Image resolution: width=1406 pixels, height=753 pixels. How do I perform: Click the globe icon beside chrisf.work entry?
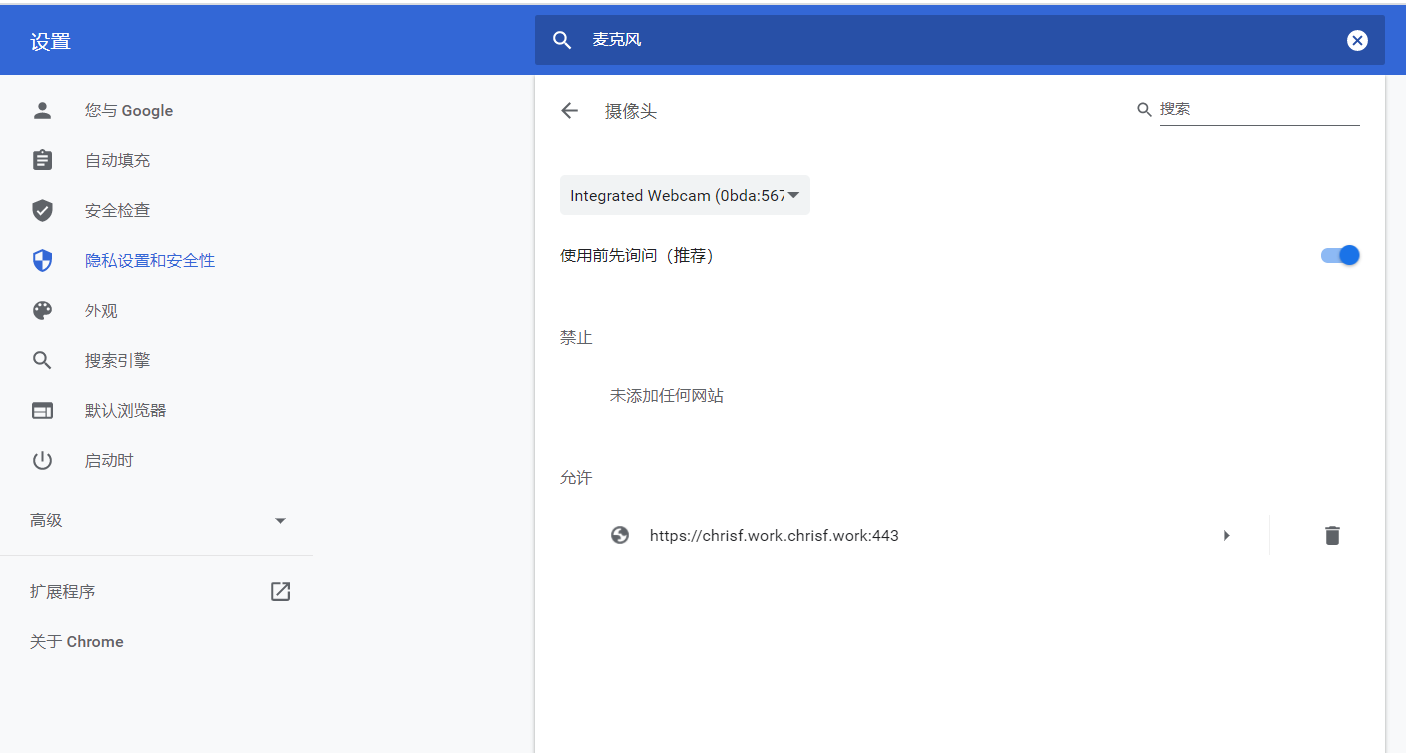pyautogui.click(x=620, y=535)
